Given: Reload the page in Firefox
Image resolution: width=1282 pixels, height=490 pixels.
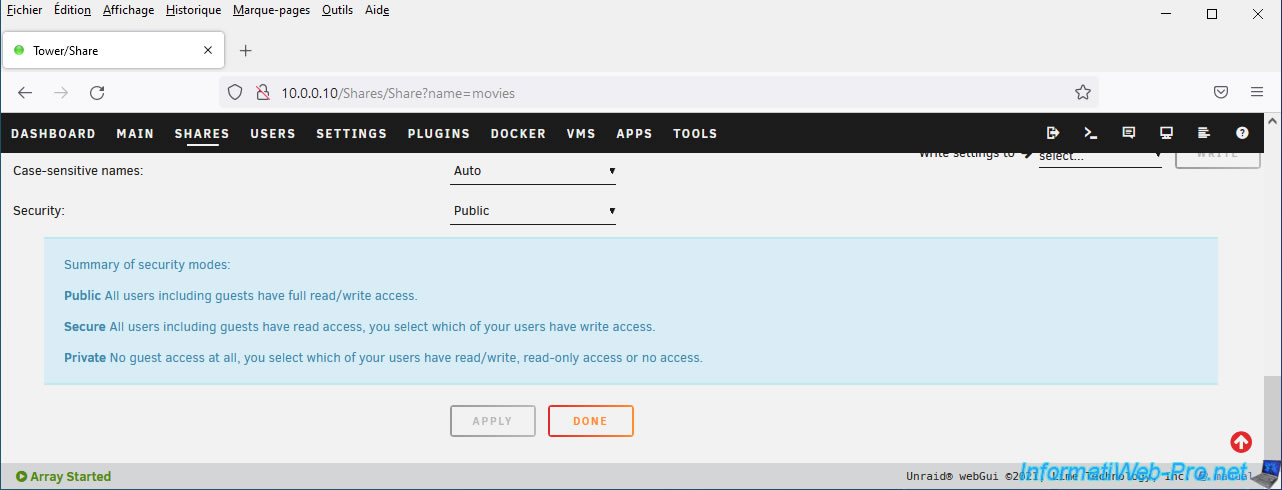Looking at the screenshot, I should (x=97, y=93).
